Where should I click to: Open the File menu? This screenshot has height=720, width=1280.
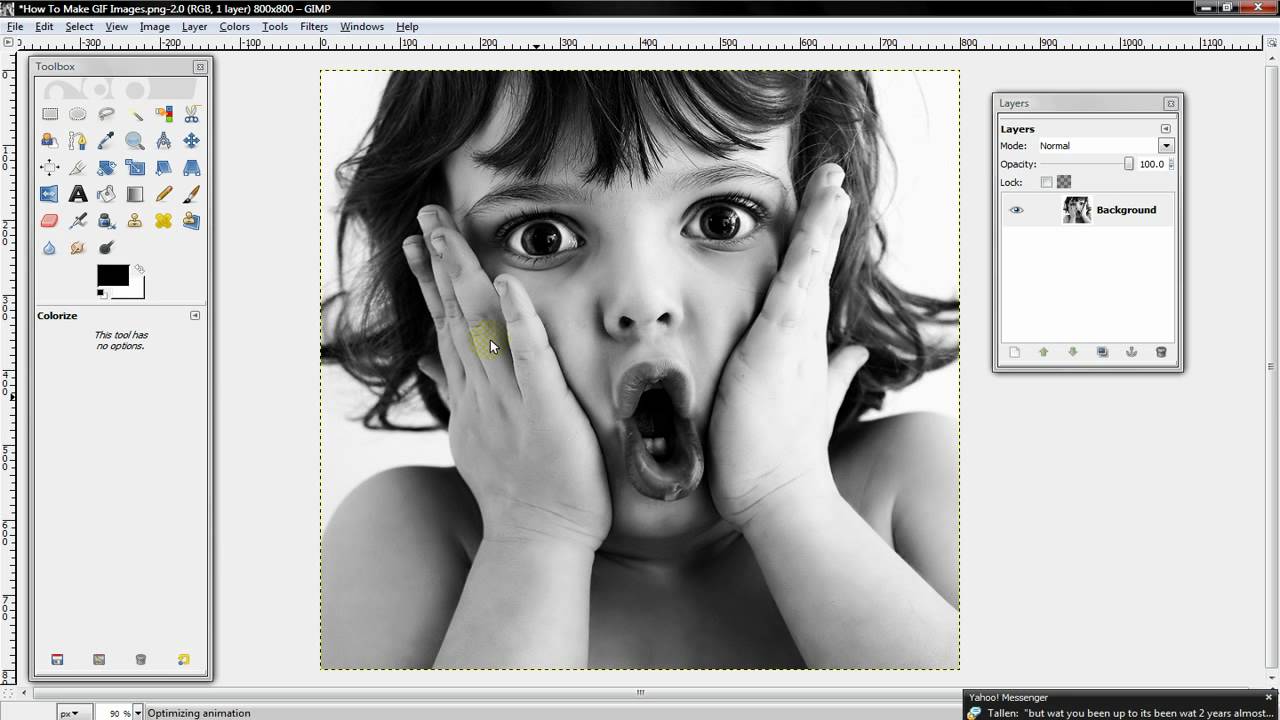(15, 27)
